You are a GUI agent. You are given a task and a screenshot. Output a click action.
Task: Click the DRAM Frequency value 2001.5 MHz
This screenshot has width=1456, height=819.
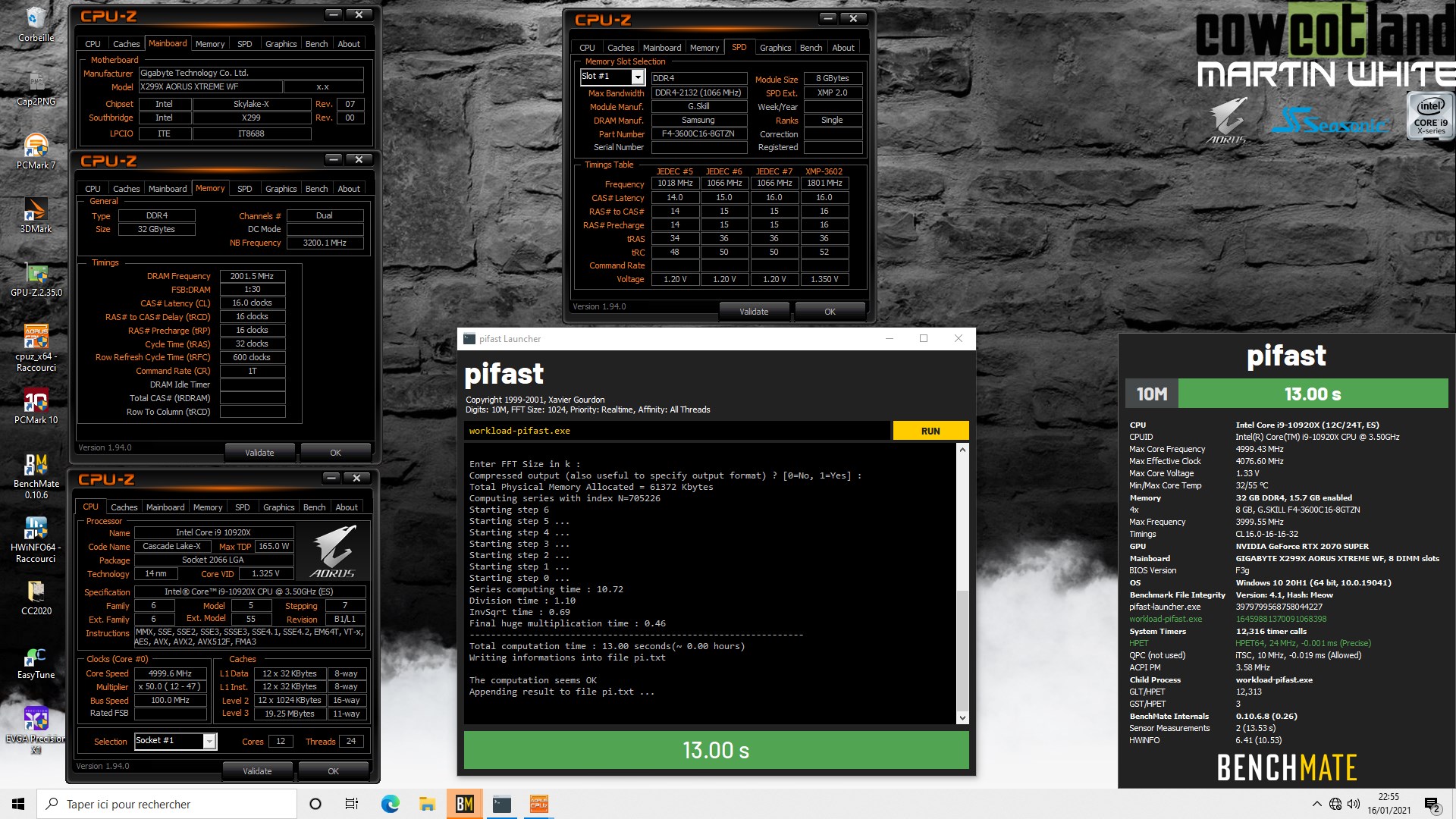[253, 276]
